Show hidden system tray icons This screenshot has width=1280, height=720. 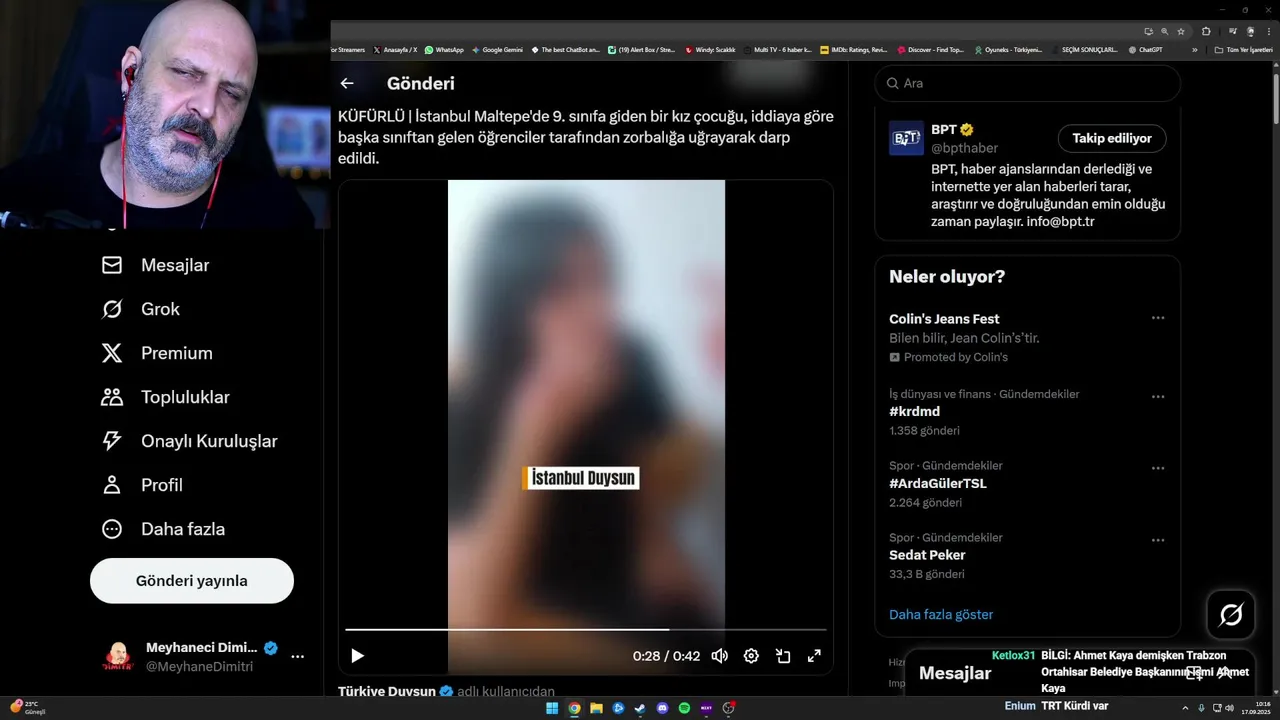[1187, 708]
